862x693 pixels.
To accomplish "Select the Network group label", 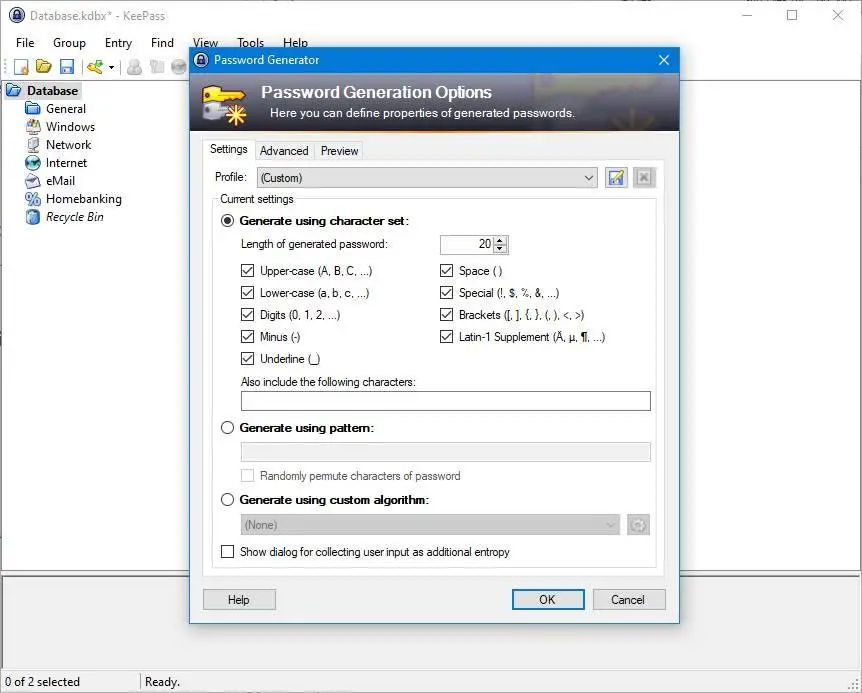I will (68, 145).
